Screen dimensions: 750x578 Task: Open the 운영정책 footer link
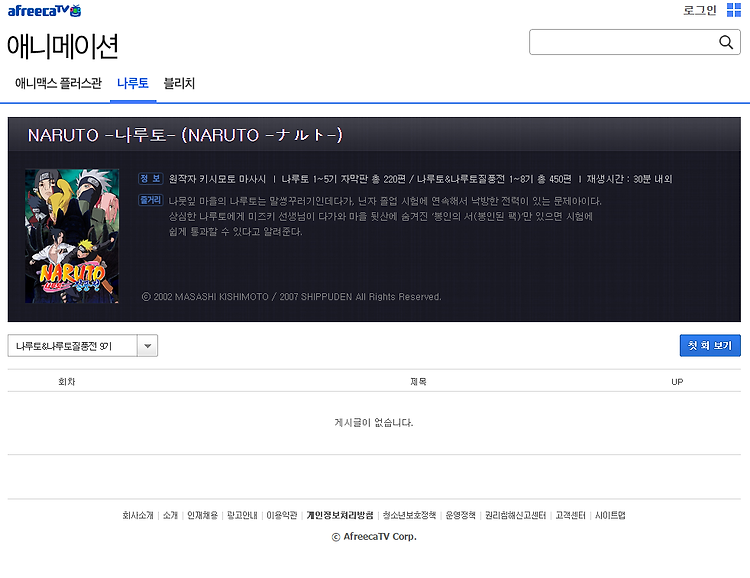pyautogui.click(x=461, y=515)
